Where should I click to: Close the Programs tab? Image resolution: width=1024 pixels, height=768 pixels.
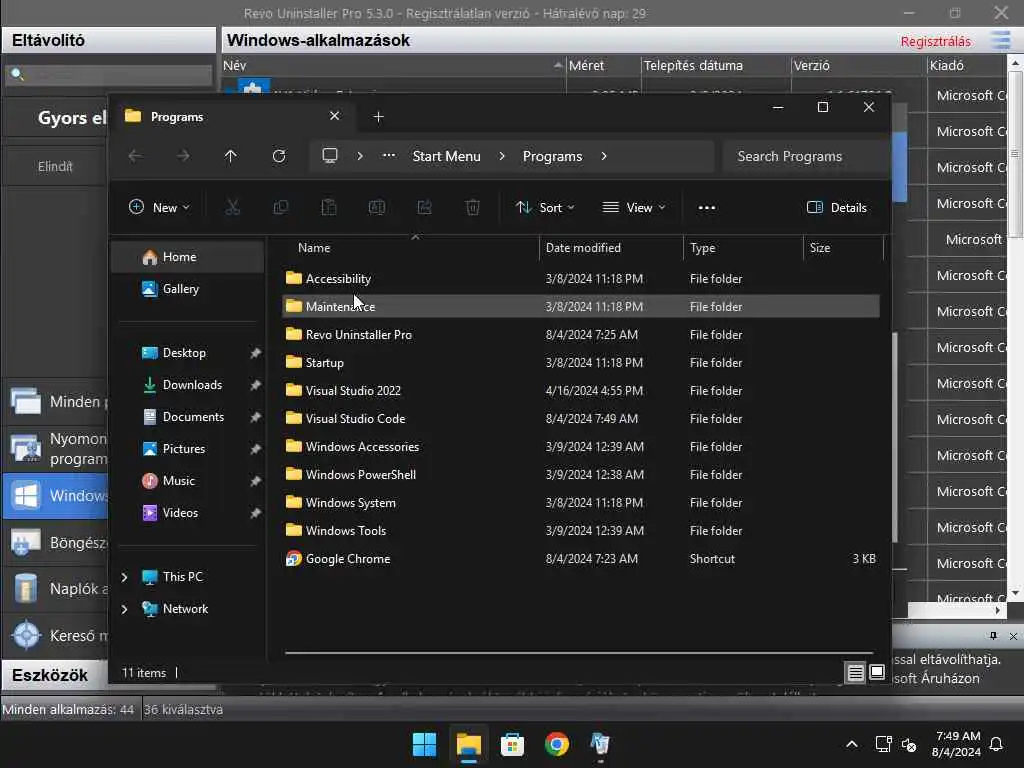(334, 116)
